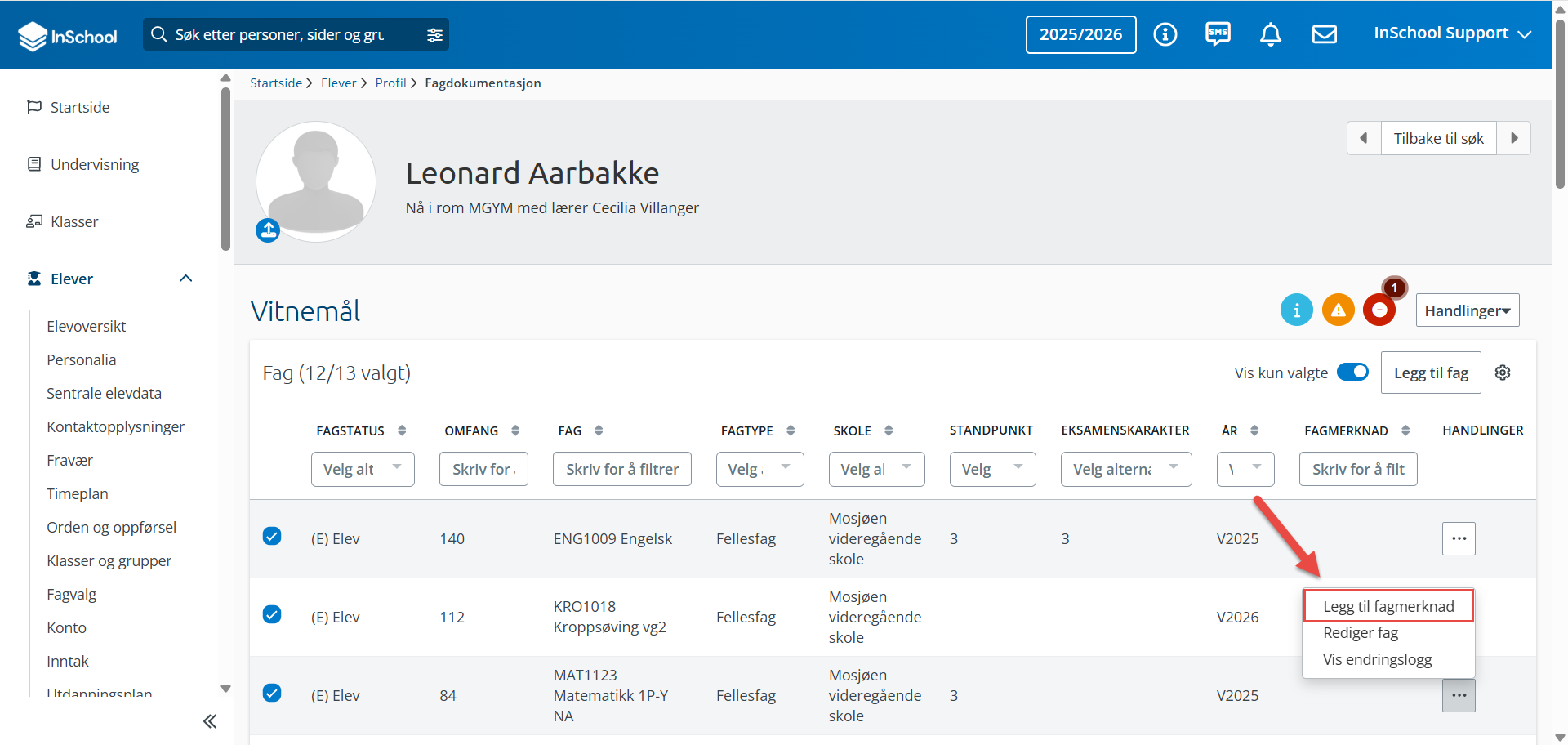1568x745 pixels.
Task: Open the Standpunkt filter dropdown
Action: (x=992, y=469)
